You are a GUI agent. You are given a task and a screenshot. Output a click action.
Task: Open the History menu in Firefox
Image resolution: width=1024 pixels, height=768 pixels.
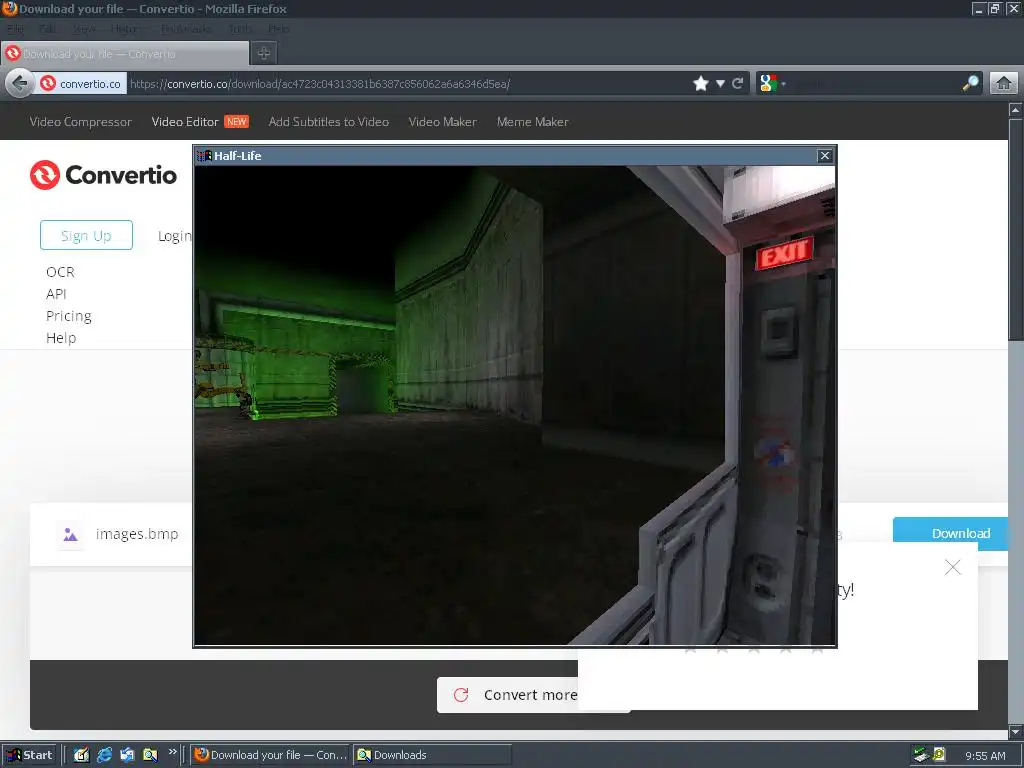[x=128, y=29]
